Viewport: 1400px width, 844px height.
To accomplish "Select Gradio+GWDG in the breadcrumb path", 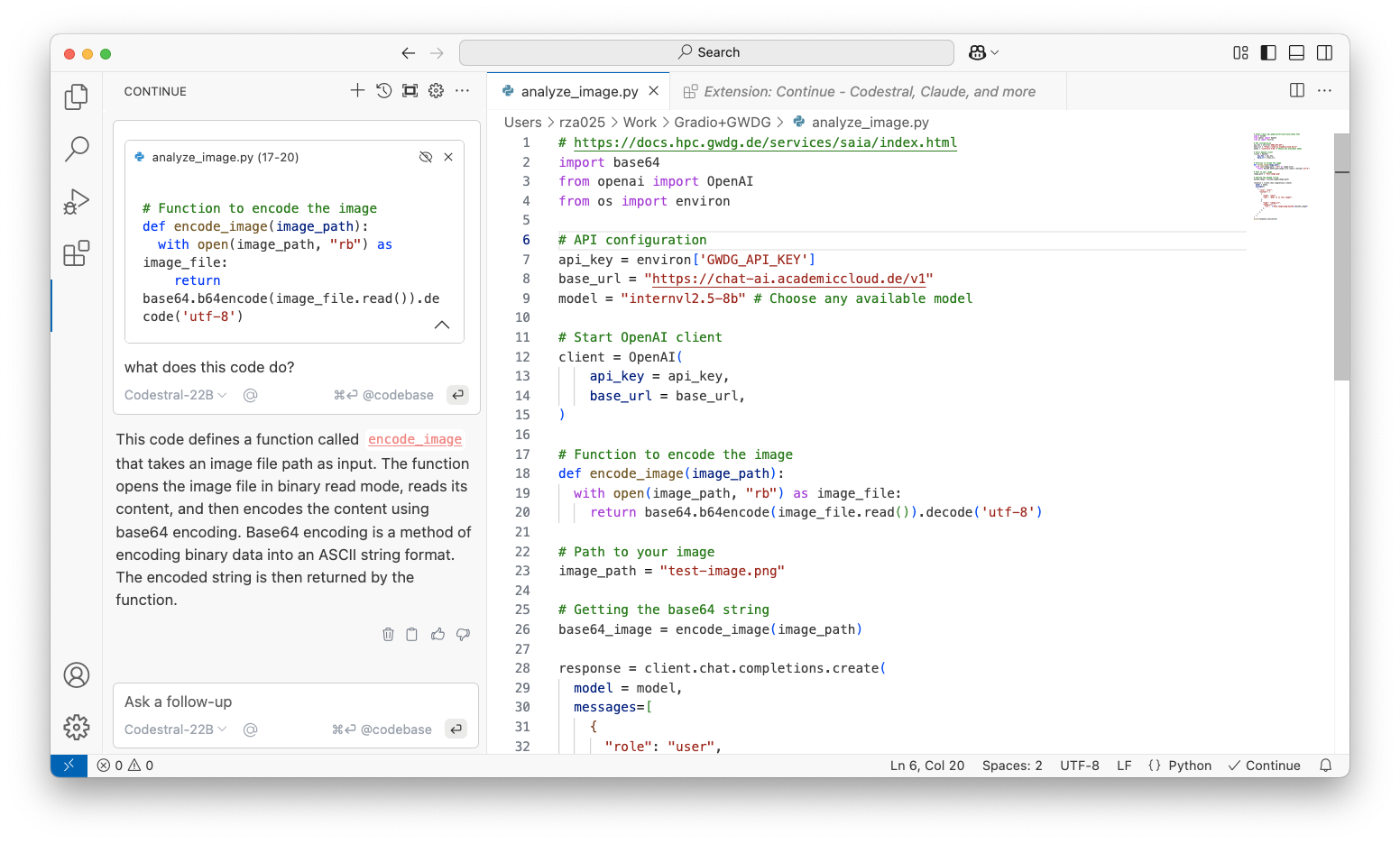I will tap(722, 122).
